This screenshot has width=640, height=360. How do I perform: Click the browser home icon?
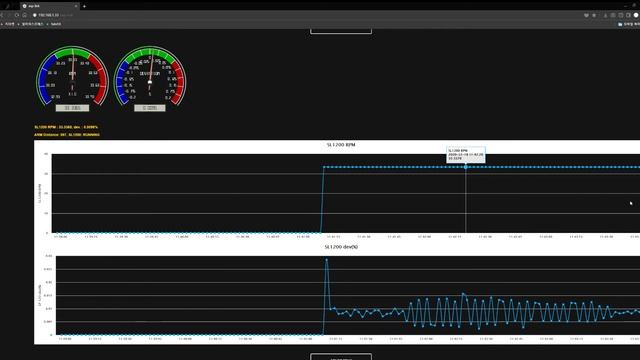click(24, 15)
